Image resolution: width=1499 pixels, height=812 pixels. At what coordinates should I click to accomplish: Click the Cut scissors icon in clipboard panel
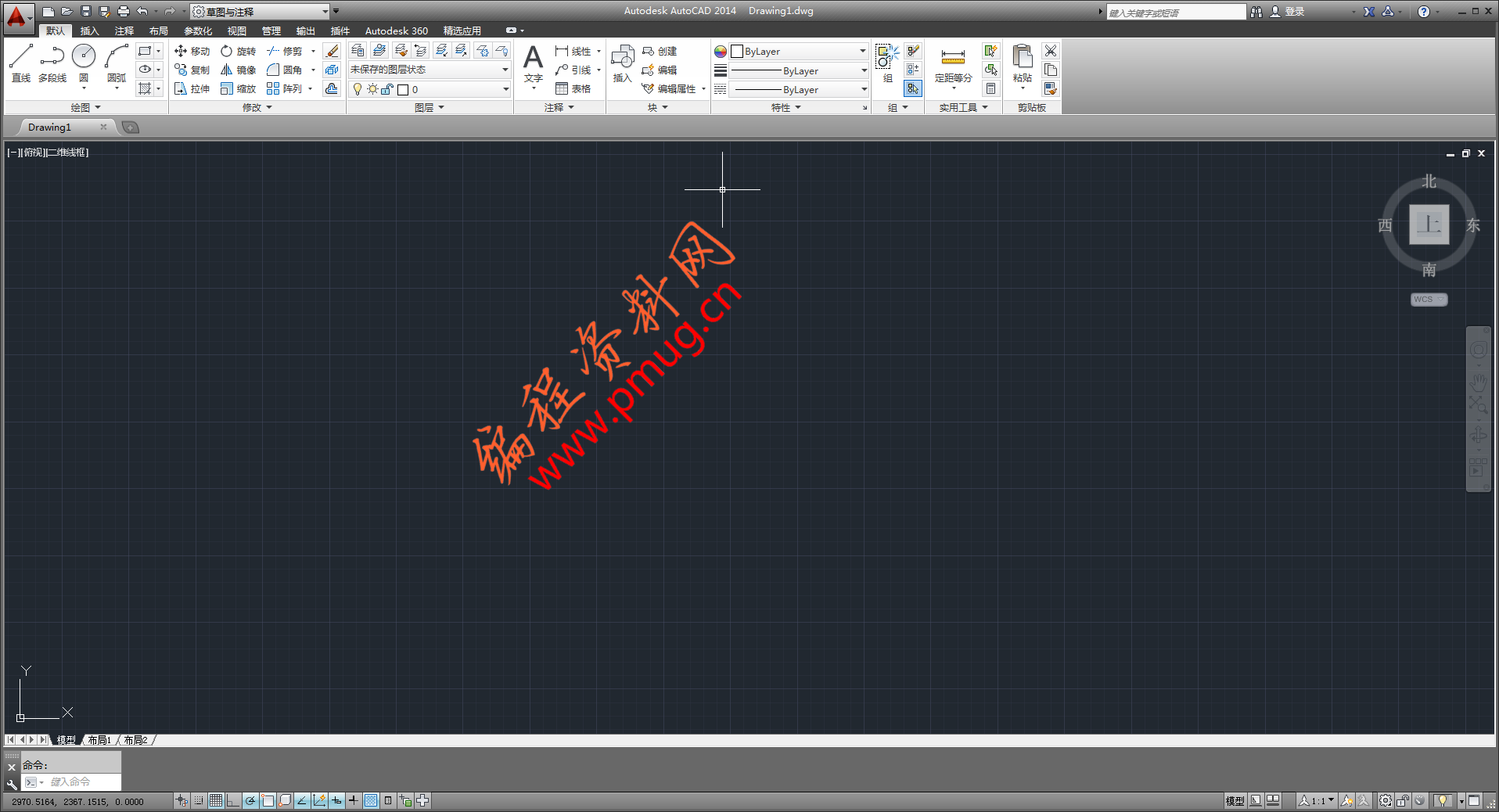(1051, 51)
